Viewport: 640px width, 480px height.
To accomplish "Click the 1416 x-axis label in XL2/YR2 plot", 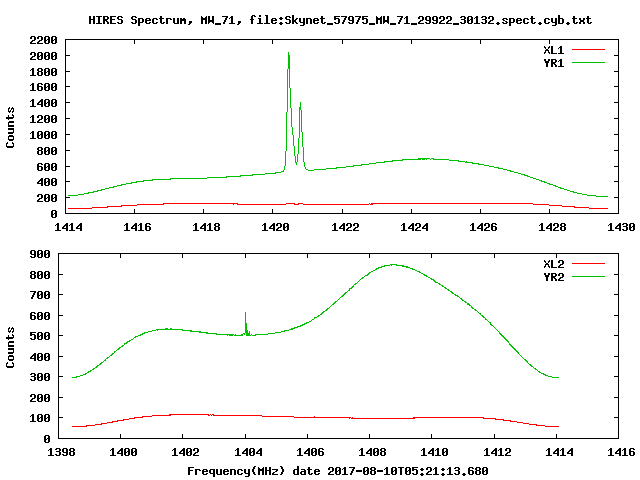I will [x=621, y=452].
